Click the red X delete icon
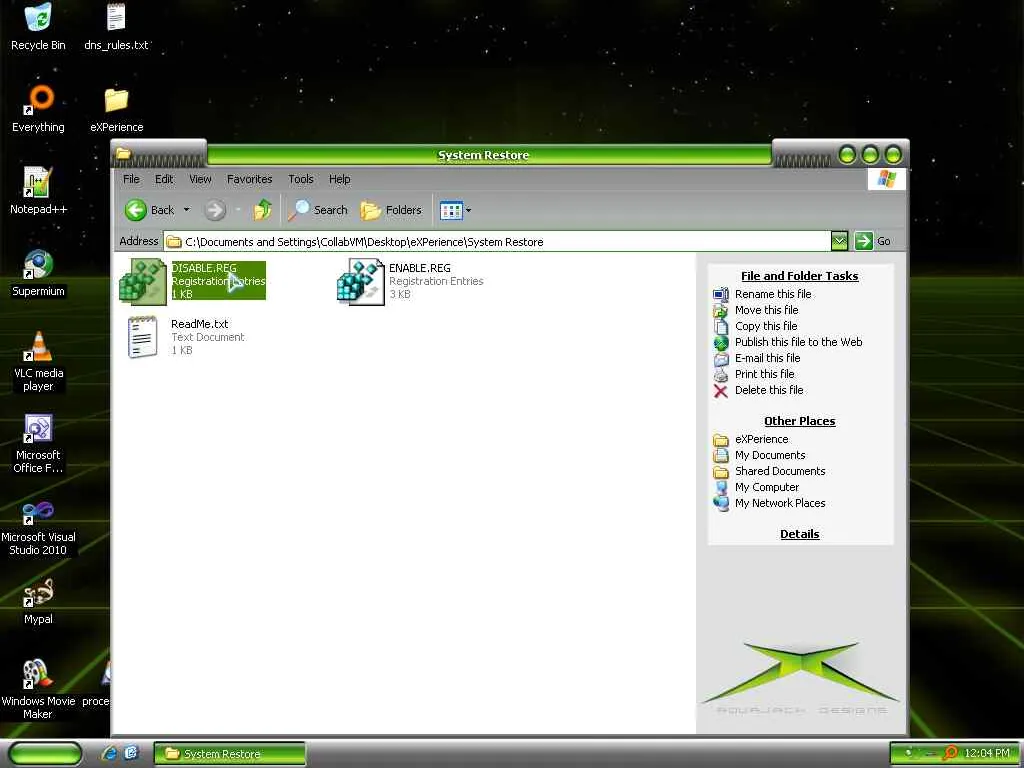 (721, 391)
